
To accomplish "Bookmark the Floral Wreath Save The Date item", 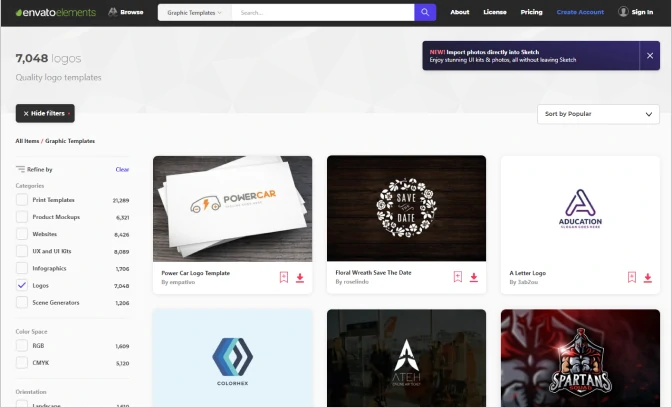I will [458, 277].
